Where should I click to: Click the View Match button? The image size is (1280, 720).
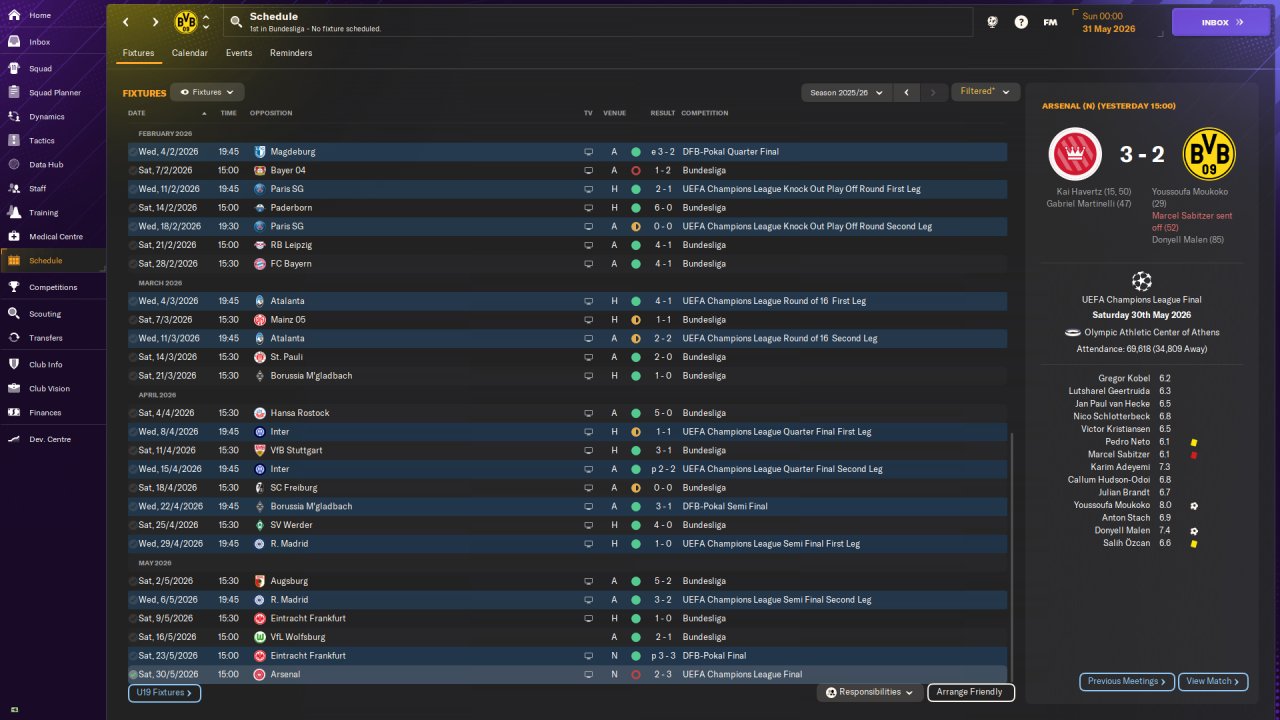1213,681
